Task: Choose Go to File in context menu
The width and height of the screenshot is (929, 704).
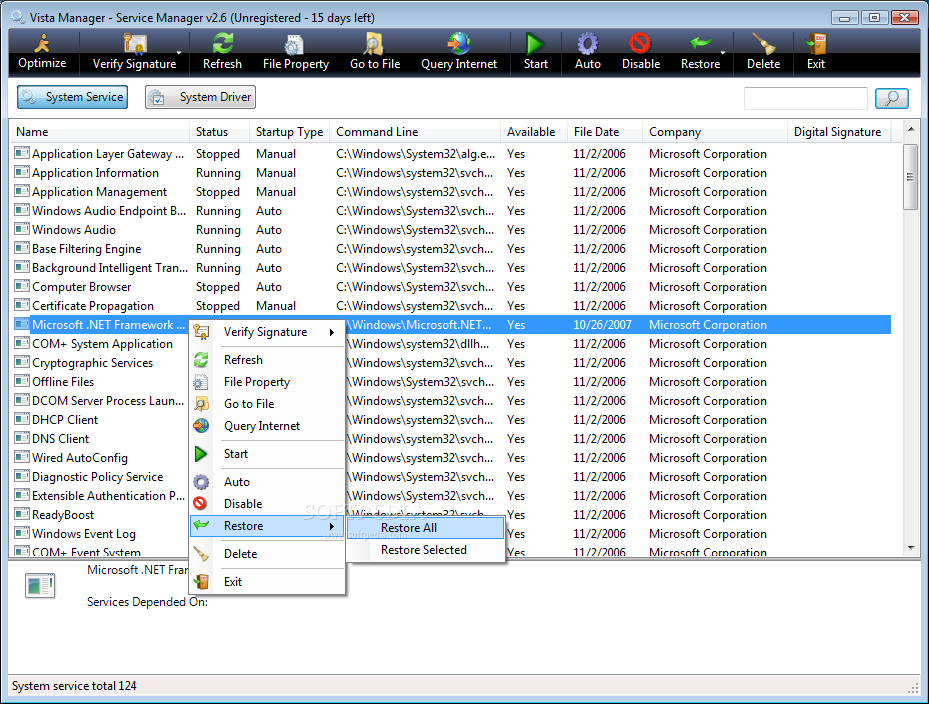Action: [x=267, y=404]
